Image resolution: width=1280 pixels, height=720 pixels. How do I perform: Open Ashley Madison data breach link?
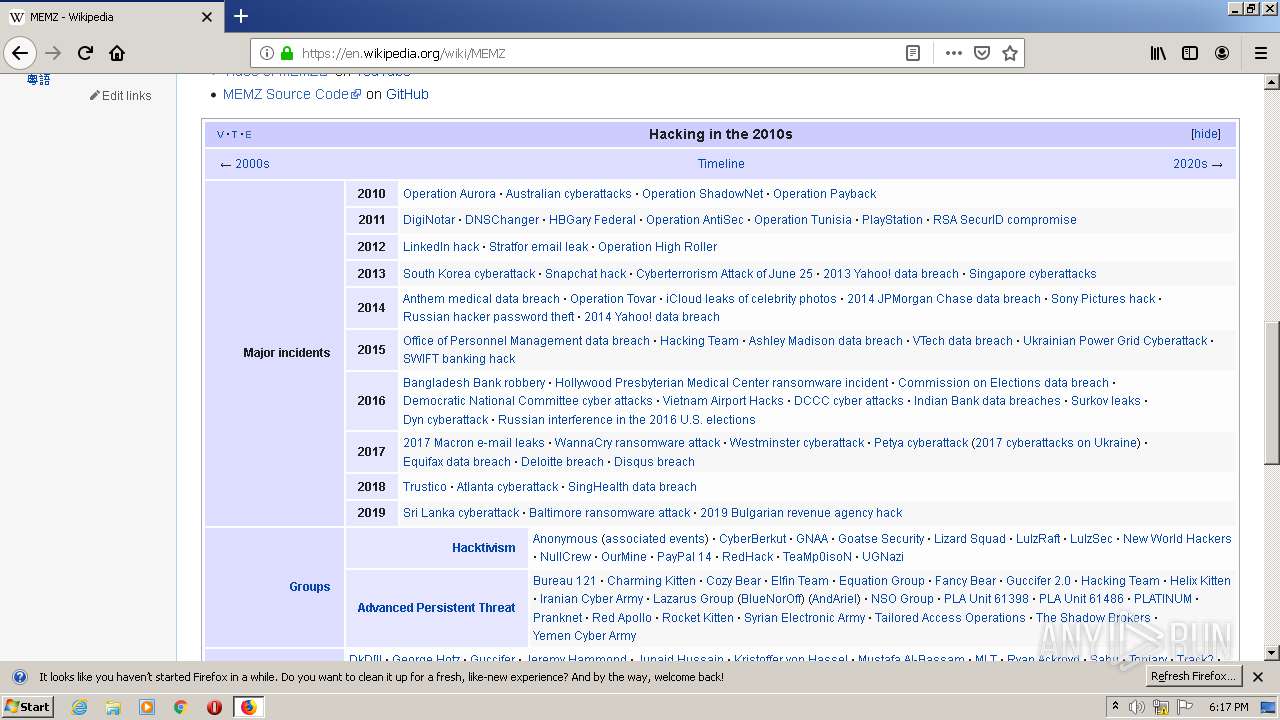[825, 341]
